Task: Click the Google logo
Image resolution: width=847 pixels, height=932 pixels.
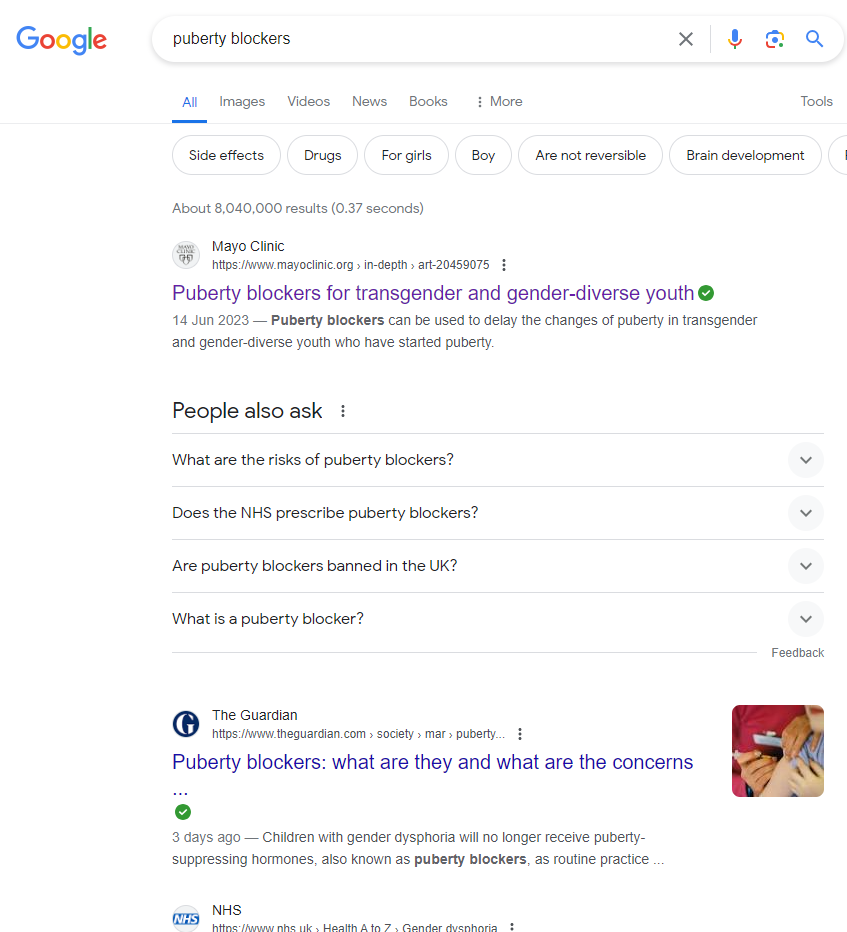Action: [x=61, y=40]
